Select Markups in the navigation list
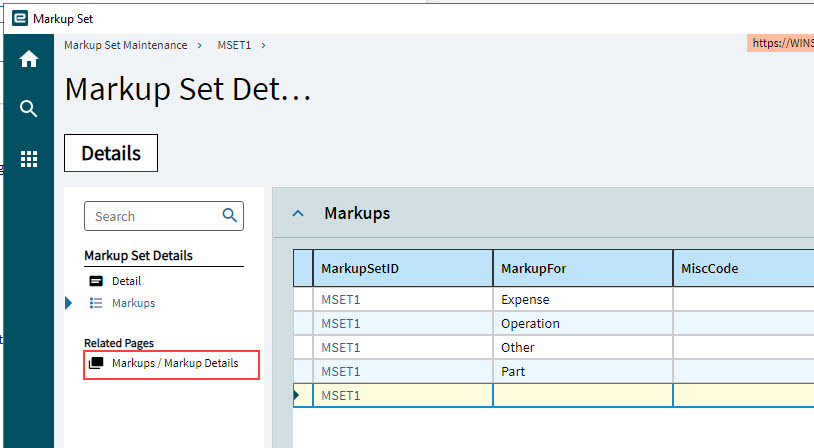 (133, 303)
